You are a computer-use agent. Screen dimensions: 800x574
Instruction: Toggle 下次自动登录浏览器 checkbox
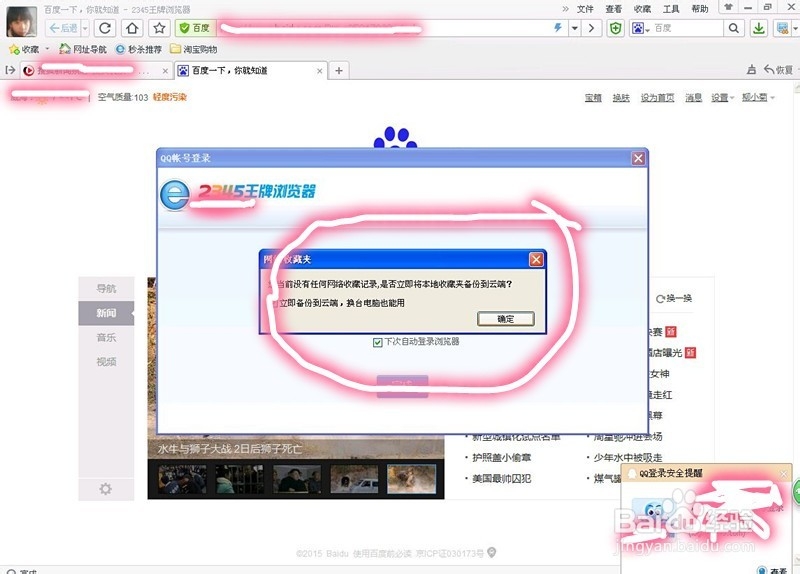[378, 342]
